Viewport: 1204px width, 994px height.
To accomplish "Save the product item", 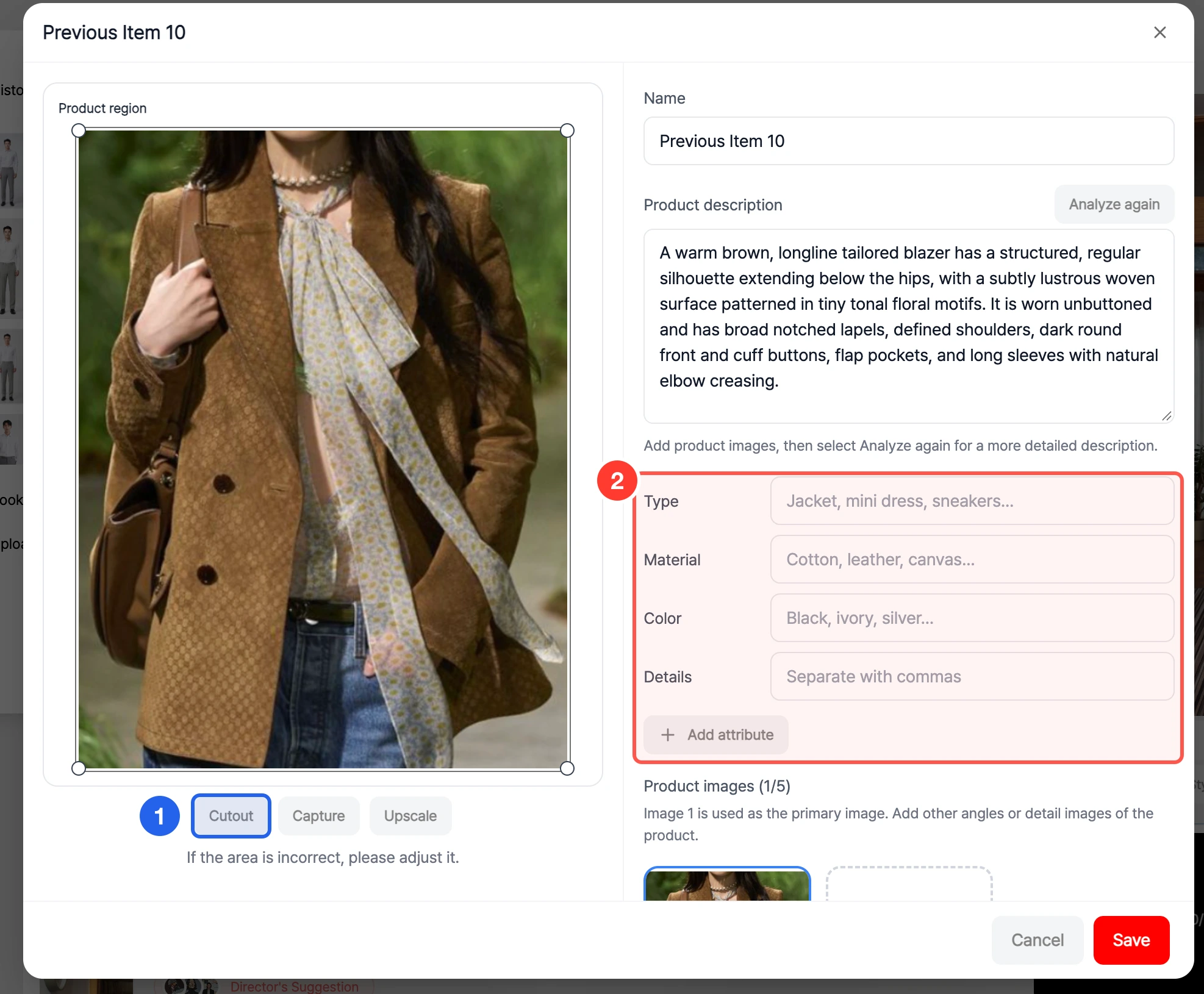I will 1131,940.
